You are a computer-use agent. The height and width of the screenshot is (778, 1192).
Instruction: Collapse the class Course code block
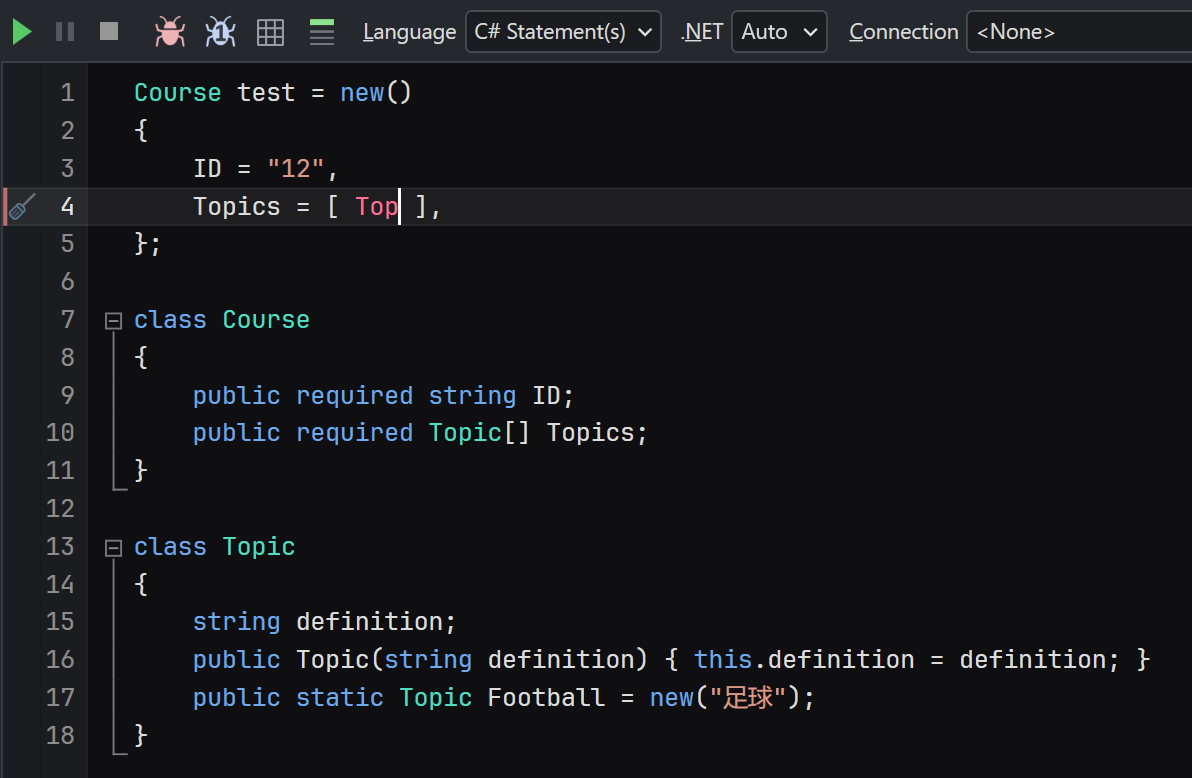tap(113, 321)
